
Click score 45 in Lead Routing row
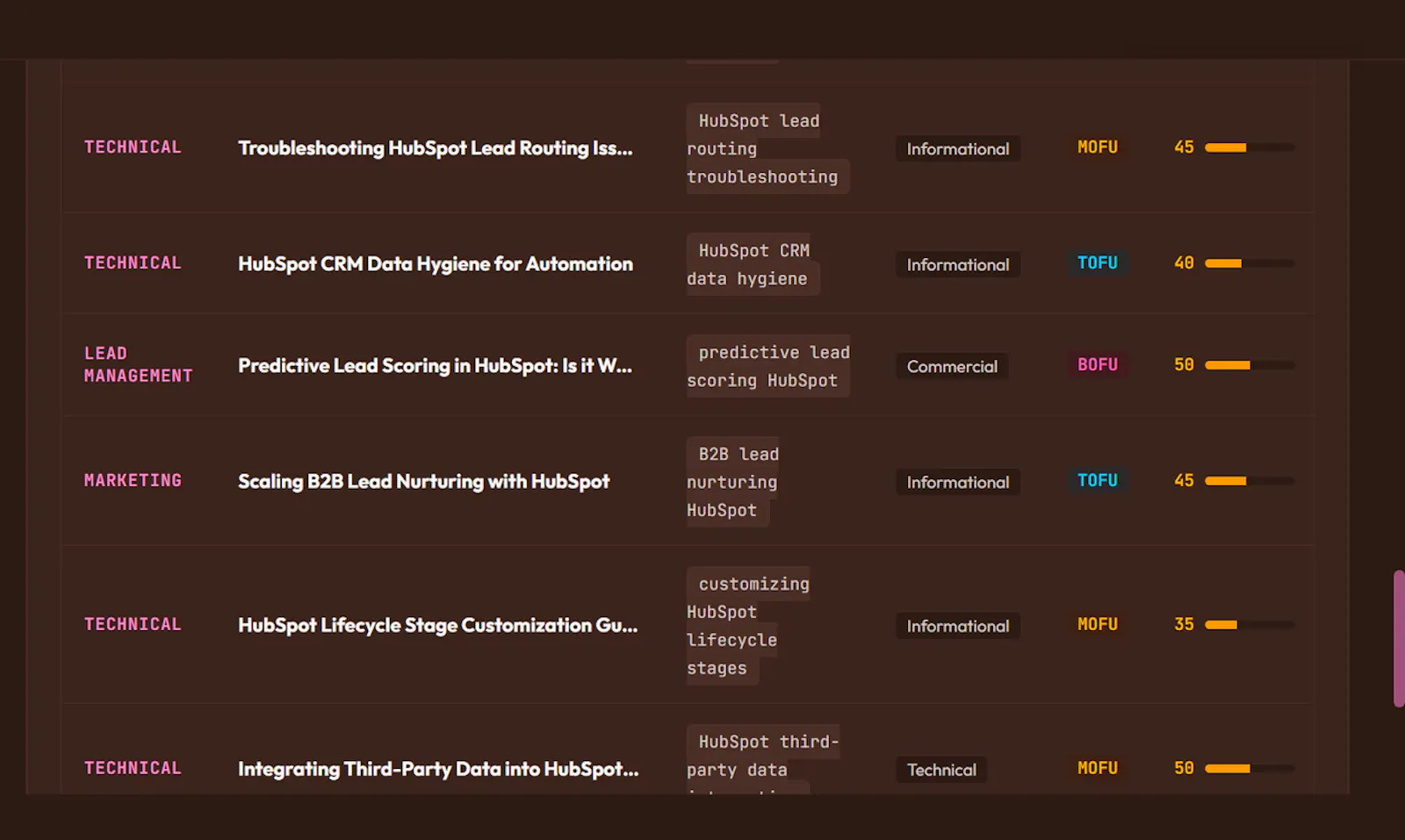(x=1184, y=147)
